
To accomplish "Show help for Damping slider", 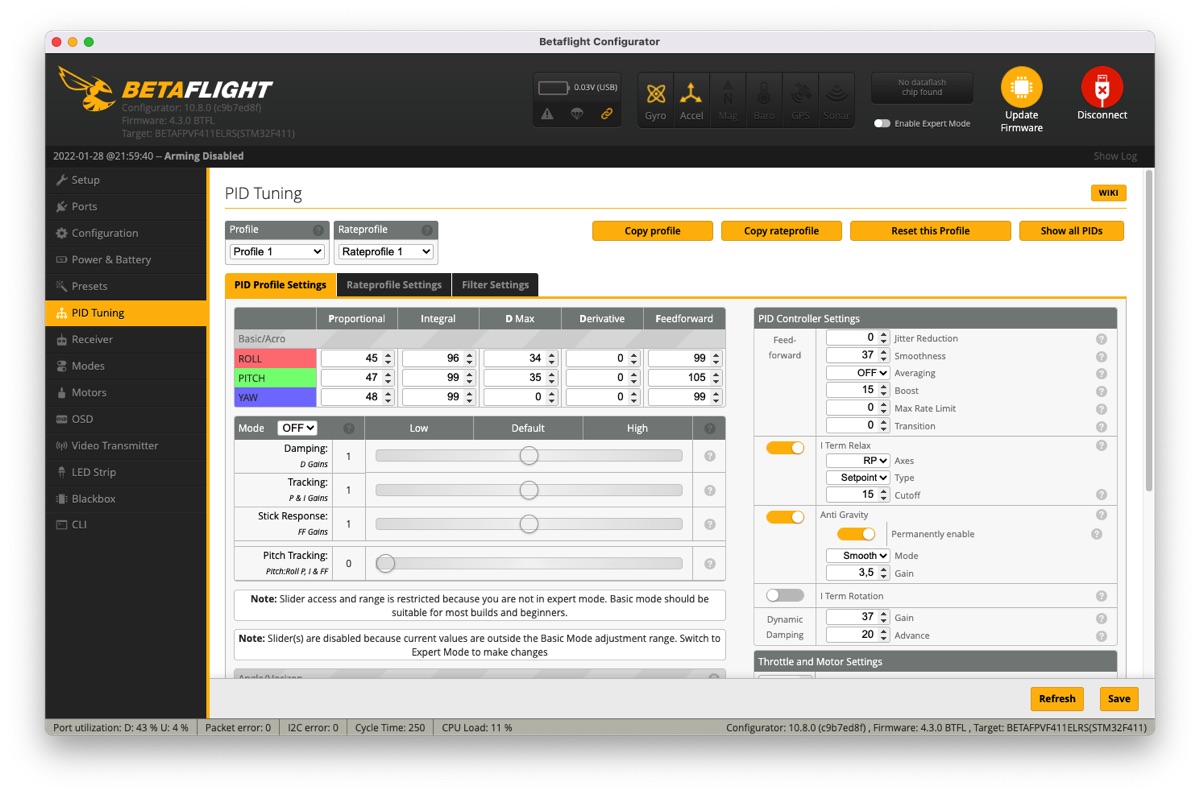I will [709, 456].
